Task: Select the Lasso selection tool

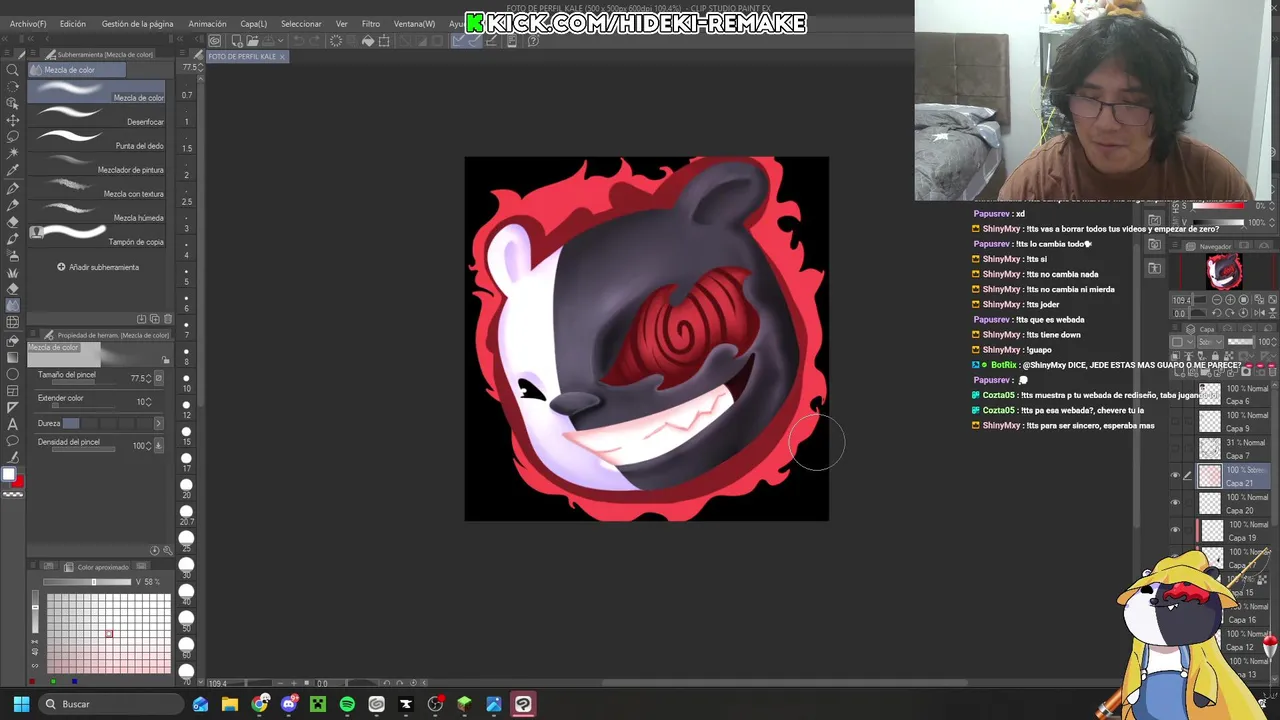Action: [x=13, y=136]
